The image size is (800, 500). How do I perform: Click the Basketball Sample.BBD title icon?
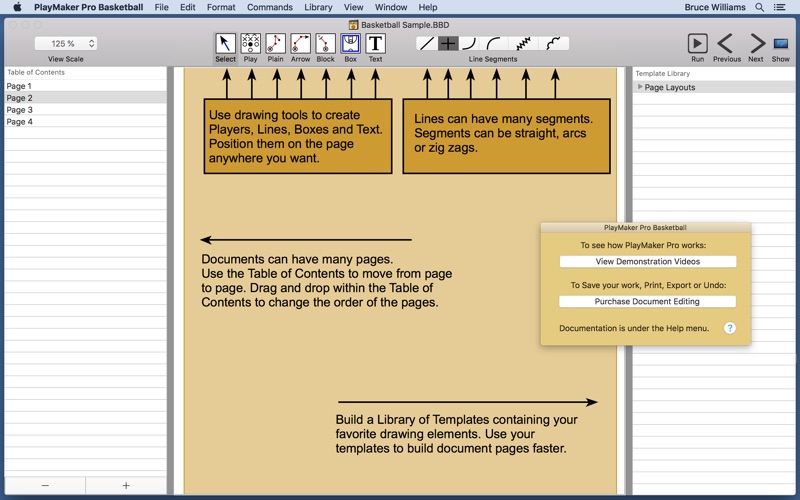click(353, 25)
